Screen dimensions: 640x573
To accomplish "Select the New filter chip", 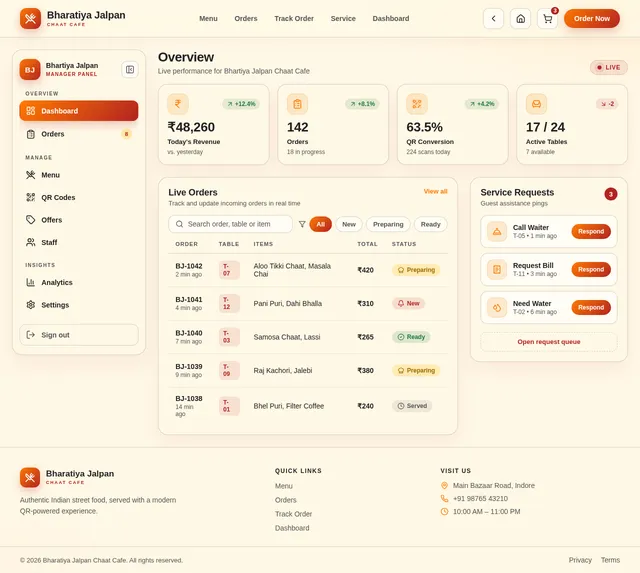I will (349, 224).
